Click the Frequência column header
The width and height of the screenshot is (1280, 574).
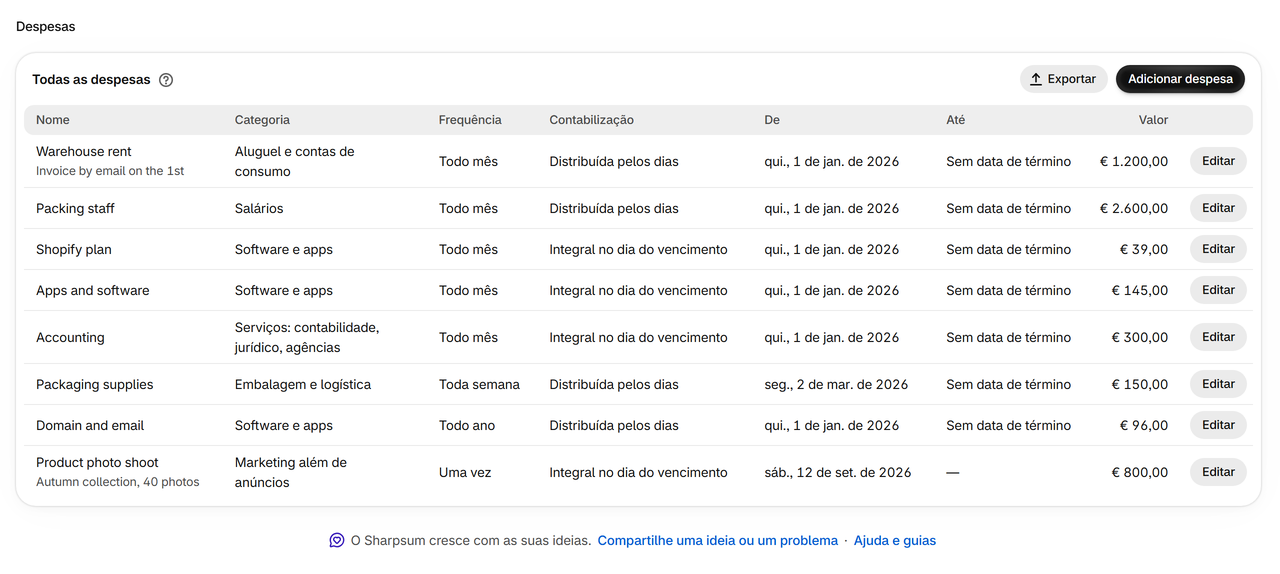pyautogui.click(x=470, y=120)
